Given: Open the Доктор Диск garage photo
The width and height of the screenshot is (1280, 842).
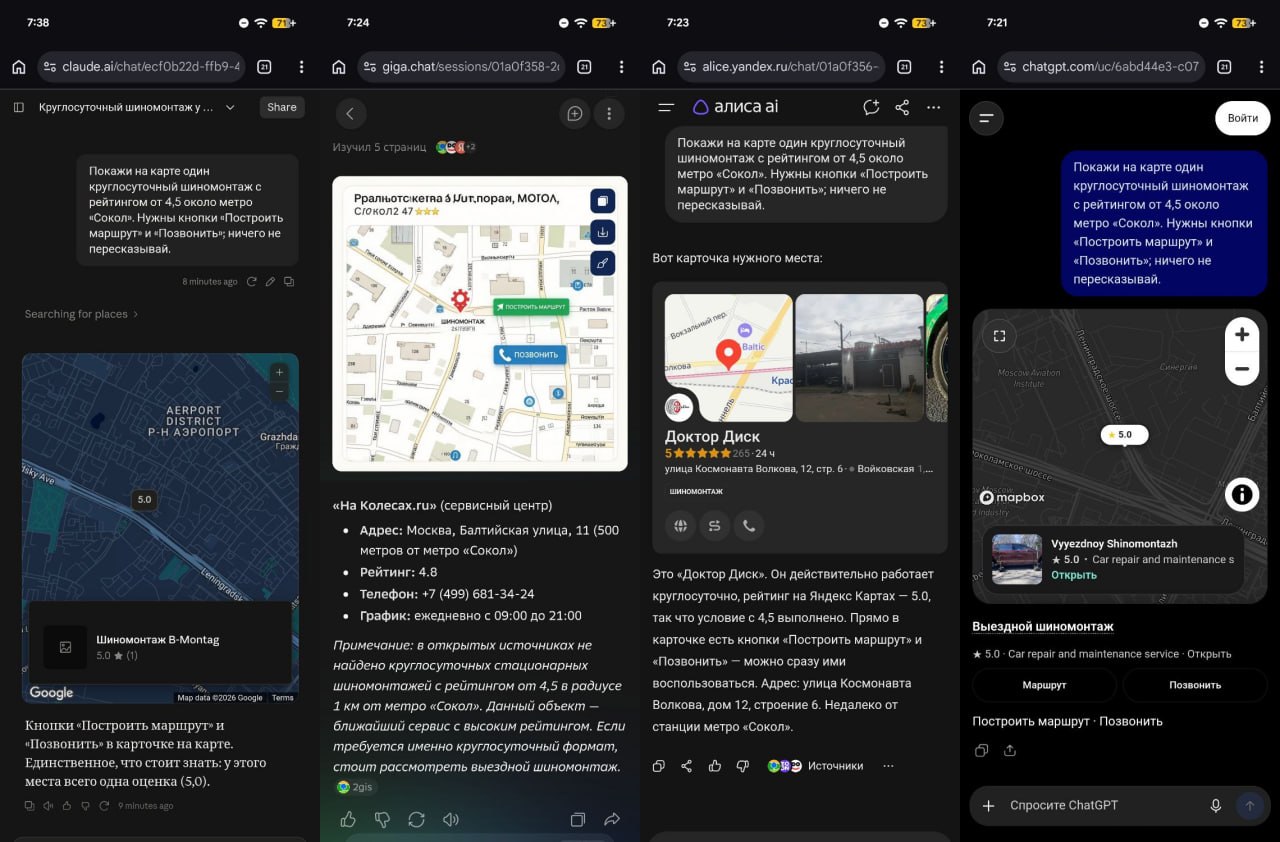Looking at the screenshot, I should pyautogui.click(x=859, y=357).
